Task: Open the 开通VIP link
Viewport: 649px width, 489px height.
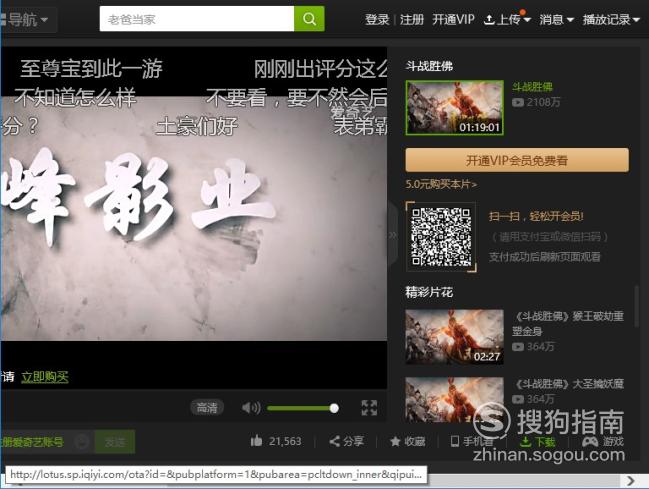Action: [x=453, y=19]
